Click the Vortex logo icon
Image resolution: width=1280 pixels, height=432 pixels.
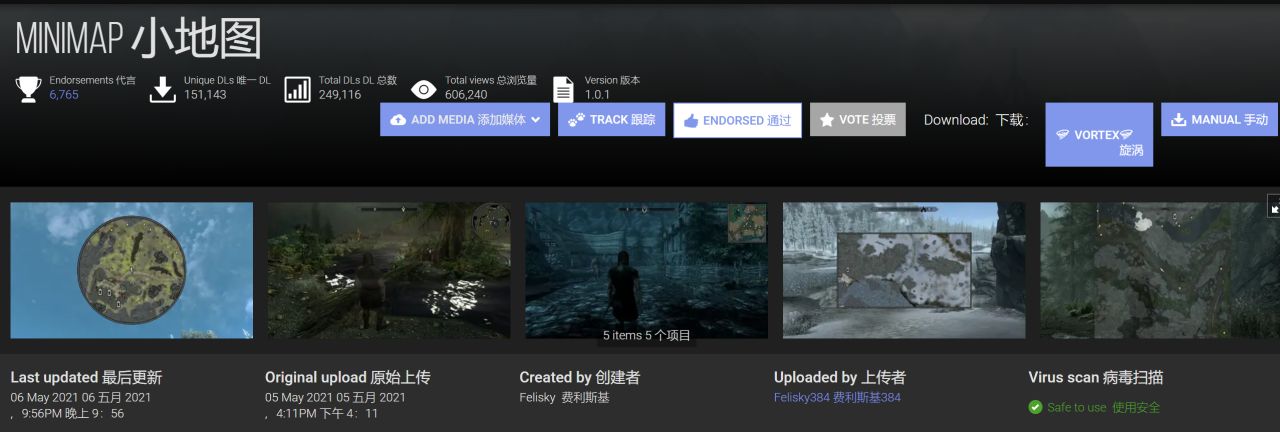1062,135
